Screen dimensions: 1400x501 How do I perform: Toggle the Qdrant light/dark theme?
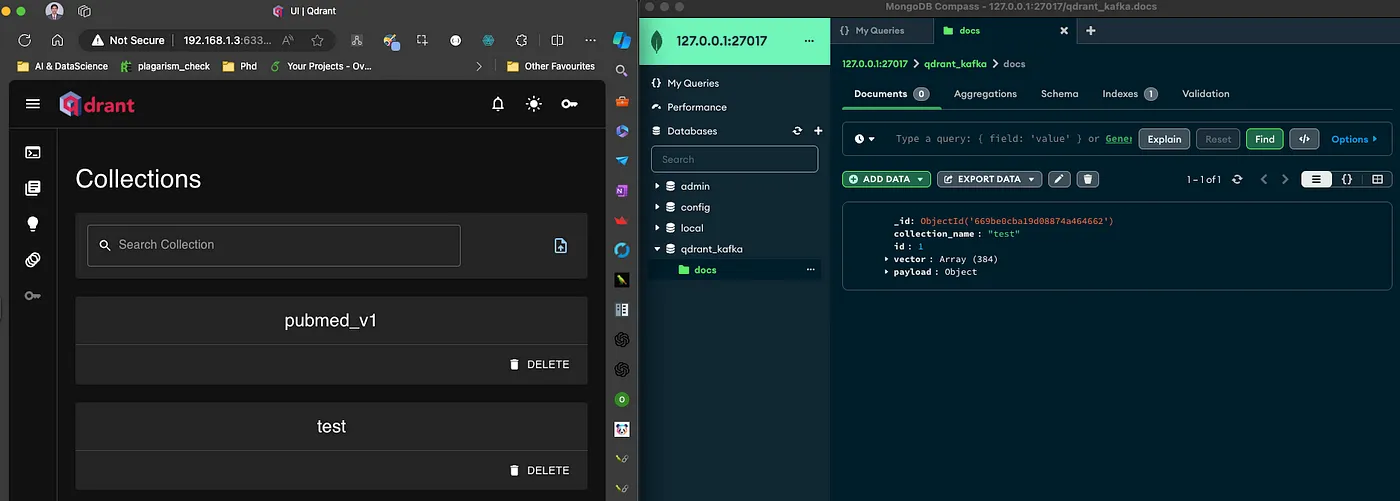pyautogui.click(x=534, y=104)
